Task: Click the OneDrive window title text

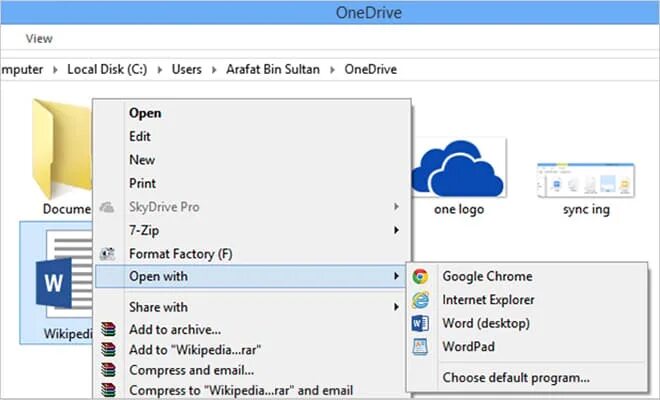Action: [368, 13]
